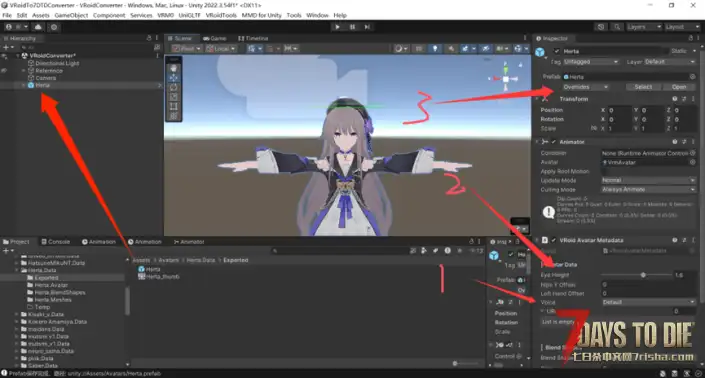Image resolution: width=705 pixels, height=378 pixels.
Task: Click the undo history icon
Action: click(601, 27)
